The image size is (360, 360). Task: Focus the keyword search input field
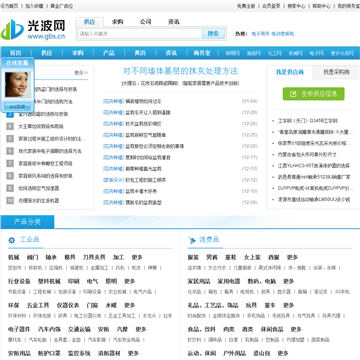140,34
